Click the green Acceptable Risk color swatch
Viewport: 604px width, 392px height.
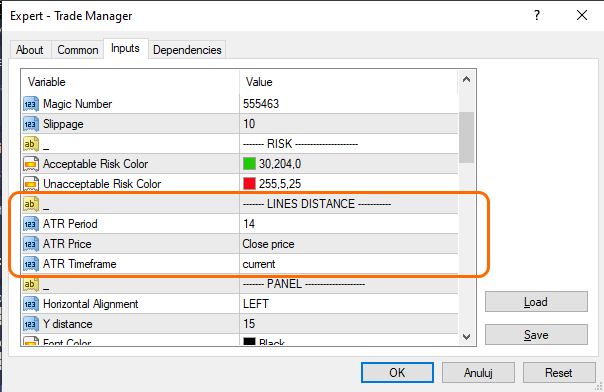[250, 164]
